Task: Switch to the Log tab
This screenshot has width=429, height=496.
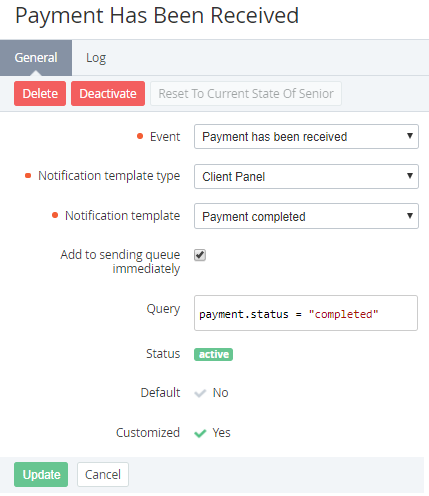Action: click(96, 58)
